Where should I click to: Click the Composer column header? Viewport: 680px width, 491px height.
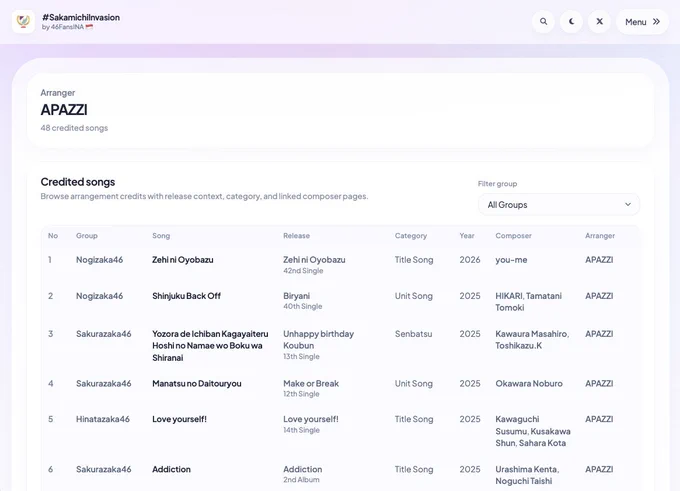(x=513, y=236)
